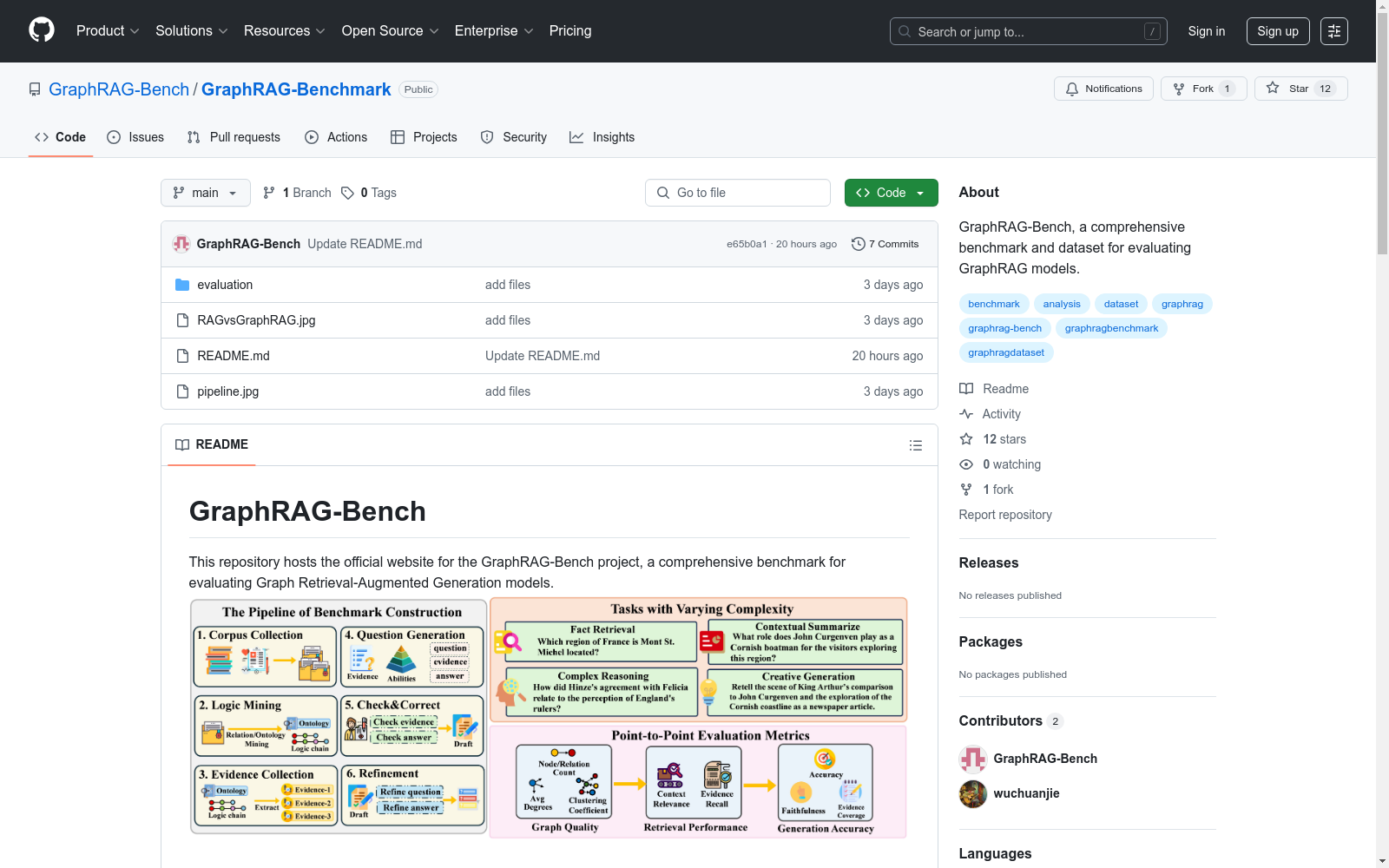Viewport: 1389px width, 868px height.
Task: Click the Search or jump to field
Action: point(1029,31)
